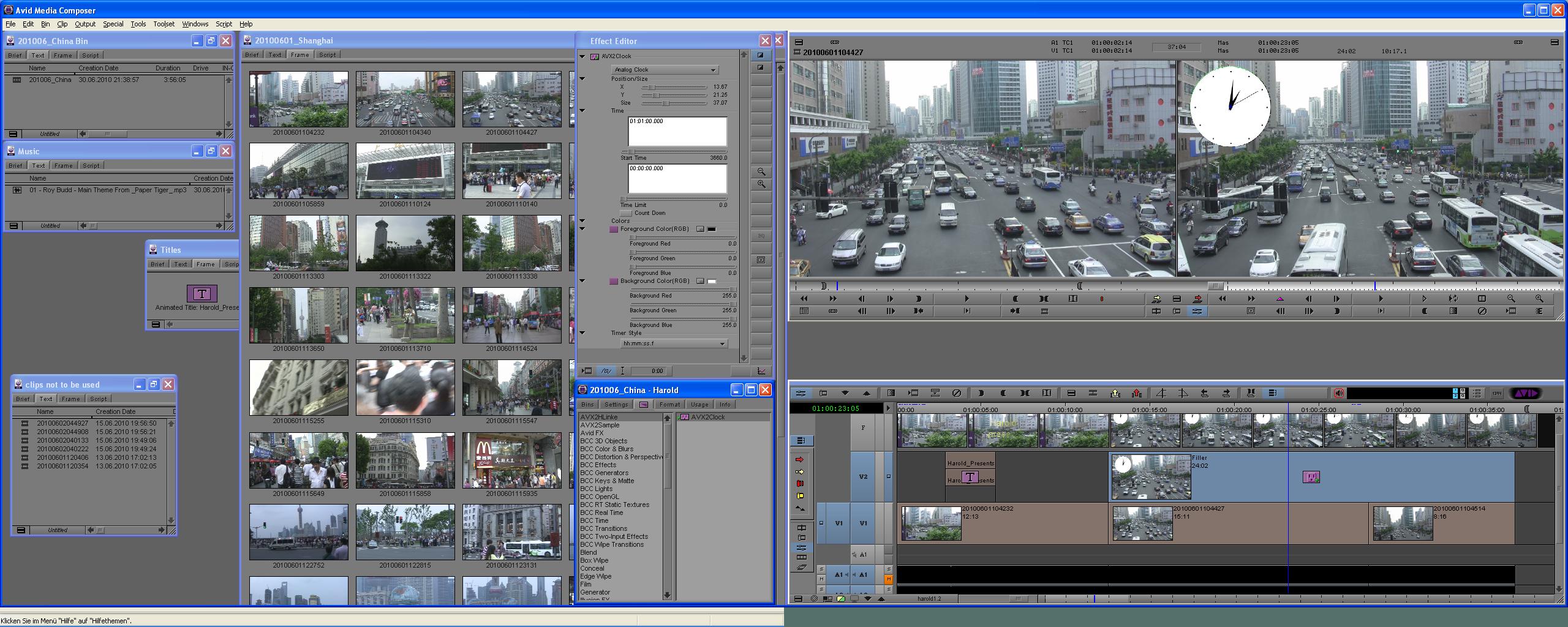The image size is (1568, 627).
Task: Click the yellow Splice-In arrow in the composer
Action: click(x=1156, y=299)
